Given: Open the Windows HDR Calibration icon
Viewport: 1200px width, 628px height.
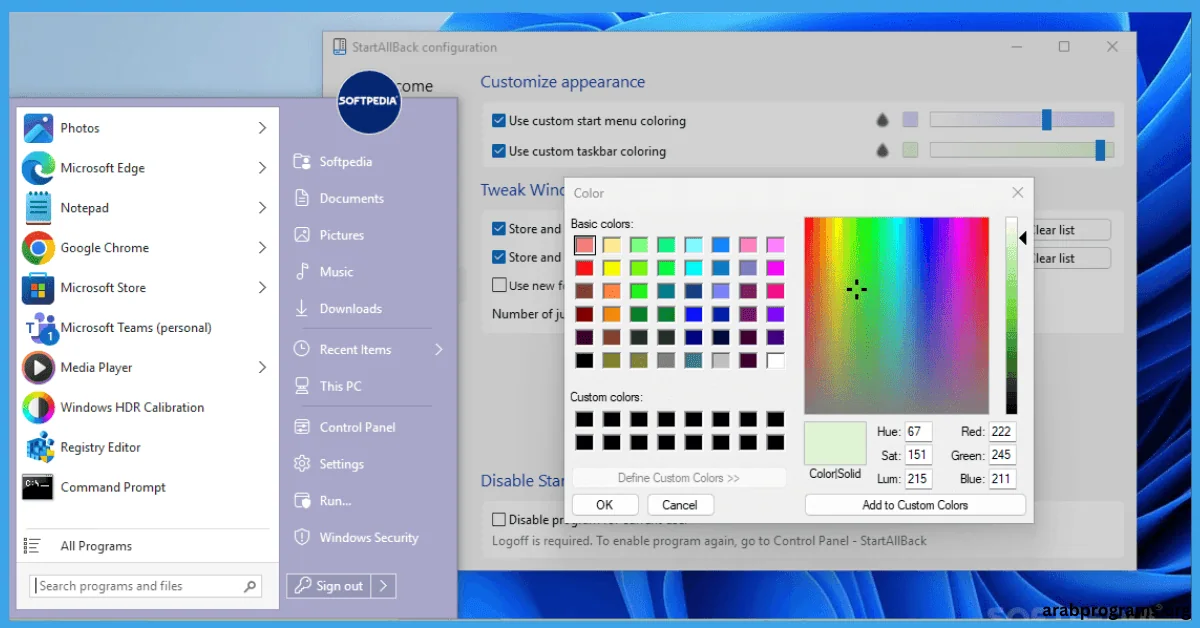Looking at the screenshot, I should tap(38, 408).
